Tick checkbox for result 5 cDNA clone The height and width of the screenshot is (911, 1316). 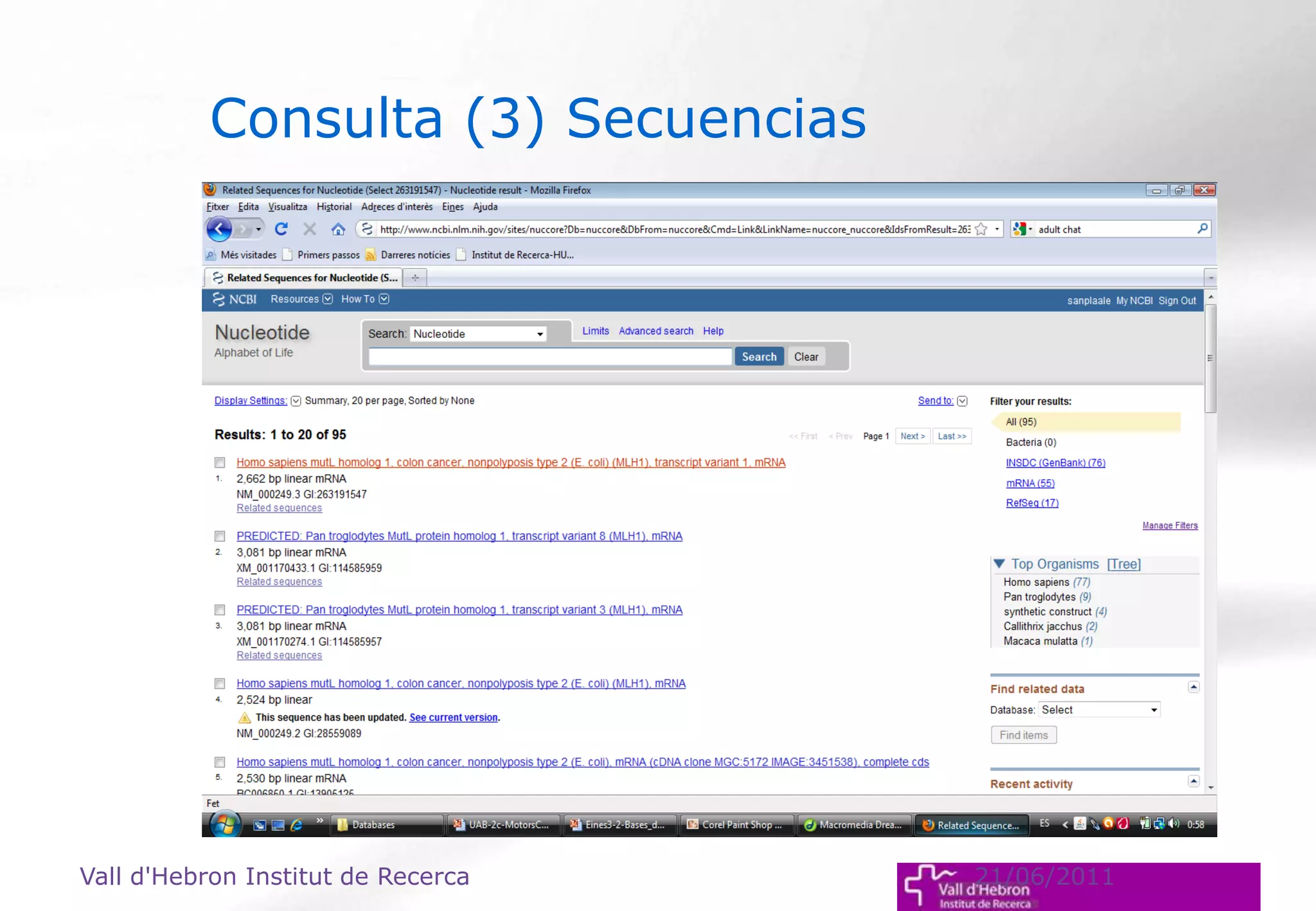point(220,762)
